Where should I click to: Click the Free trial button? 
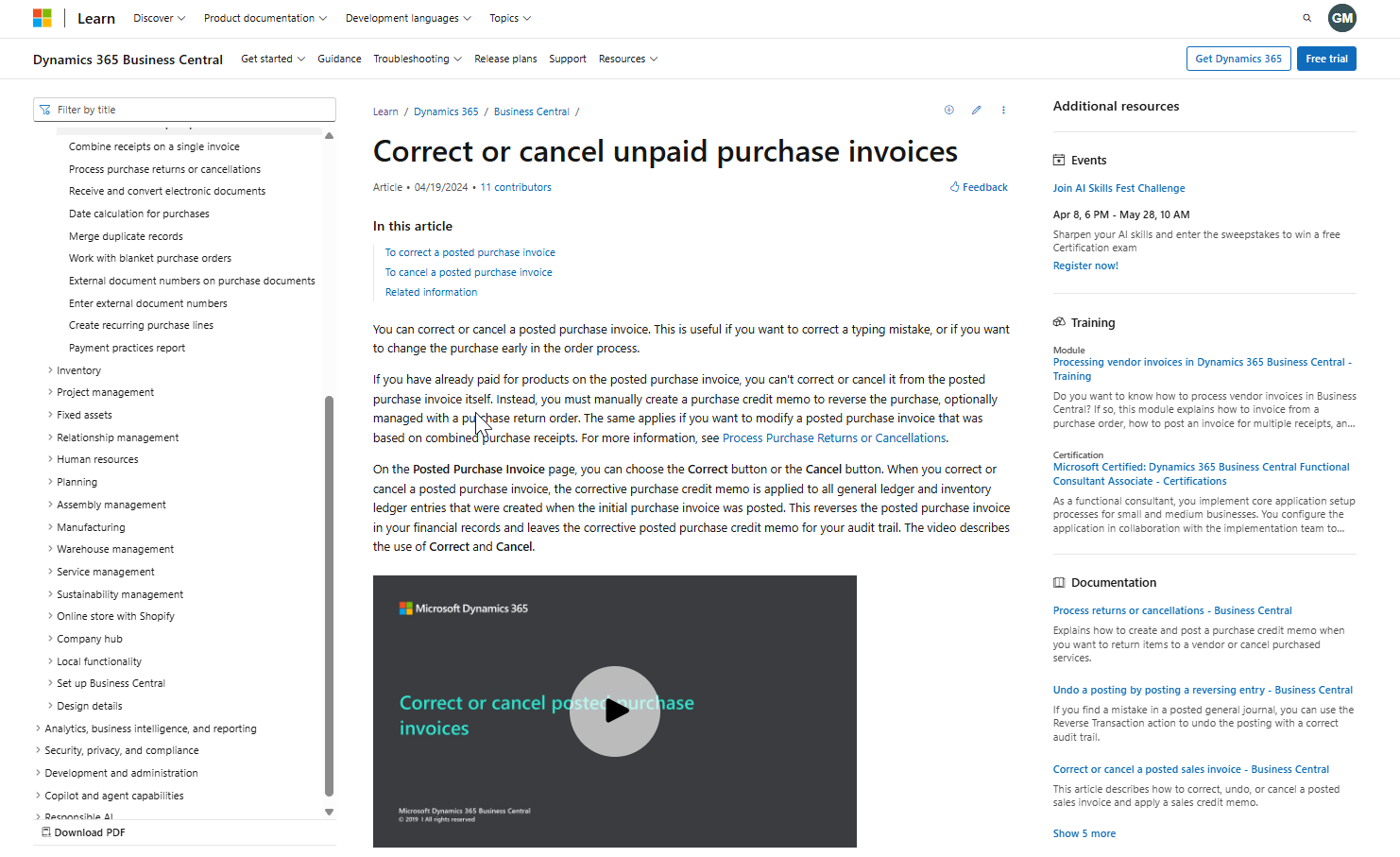pyautogui.click(x=1326, y=59)
